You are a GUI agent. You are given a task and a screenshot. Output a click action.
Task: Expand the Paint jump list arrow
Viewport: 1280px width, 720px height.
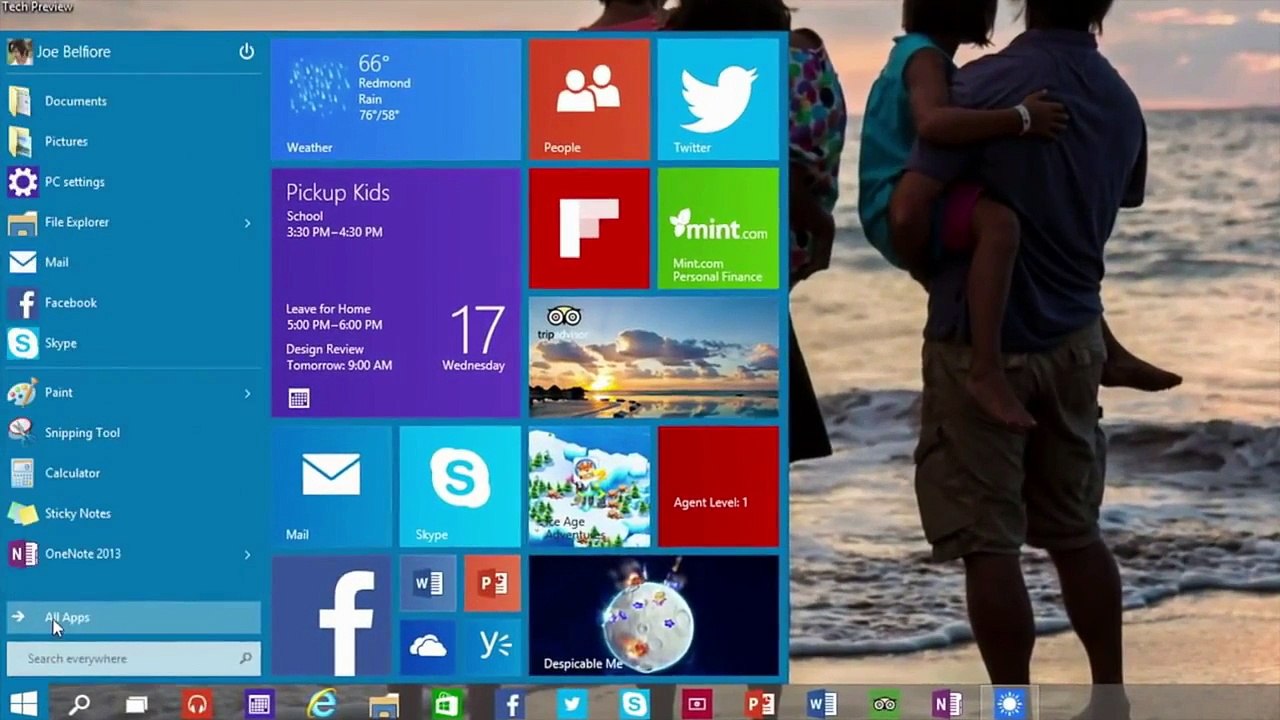(247, 393)
